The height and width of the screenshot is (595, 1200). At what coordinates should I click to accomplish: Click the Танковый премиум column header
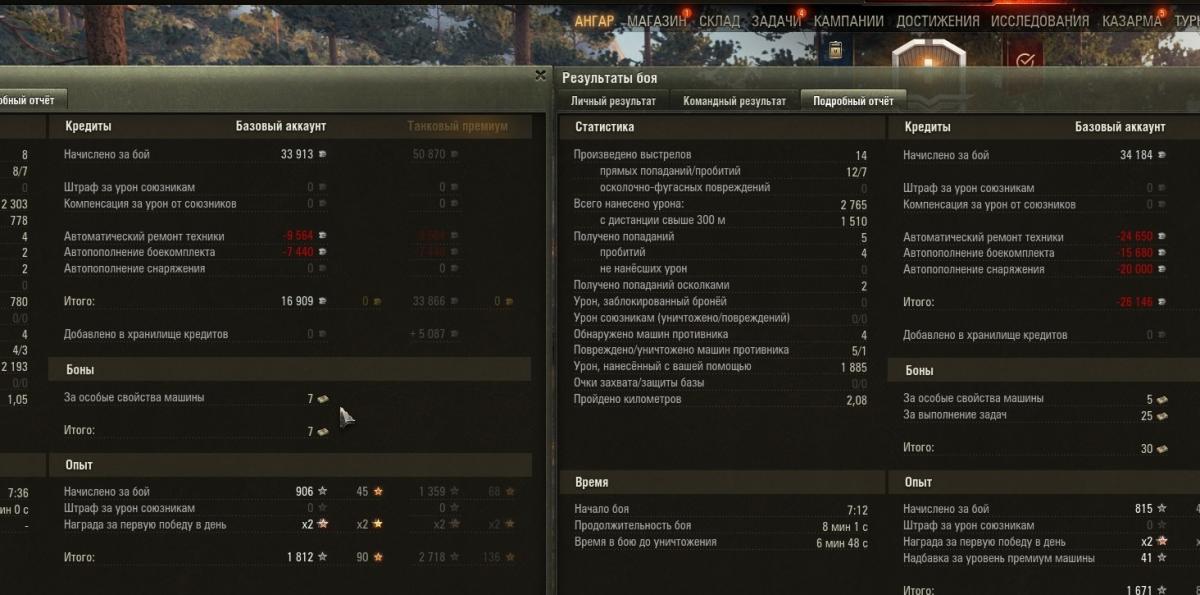pyautogui.click(x=457, y=126)
